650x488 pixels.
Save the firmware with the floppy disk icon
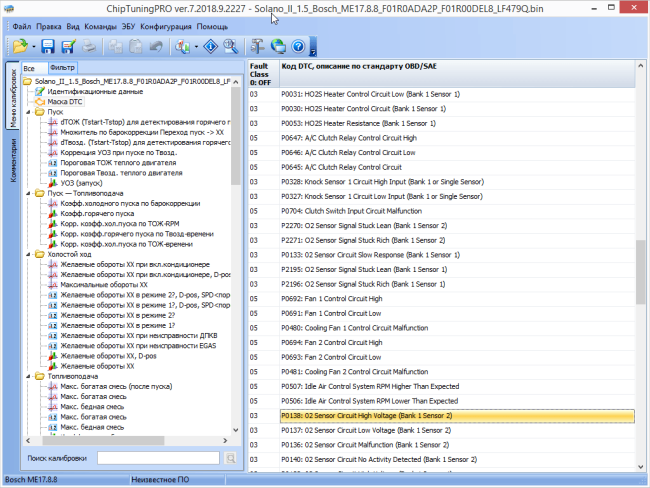coord(48,46)
